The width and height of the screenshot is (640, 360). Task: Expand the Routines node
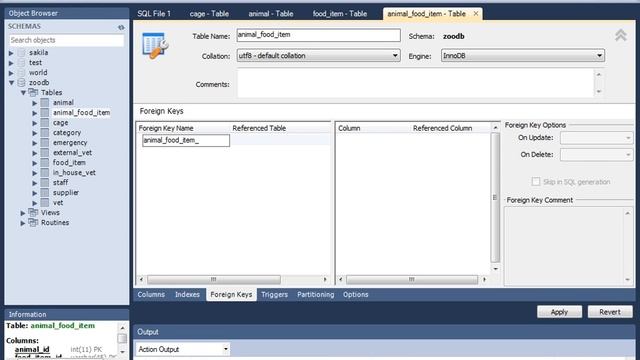[23, 223]
